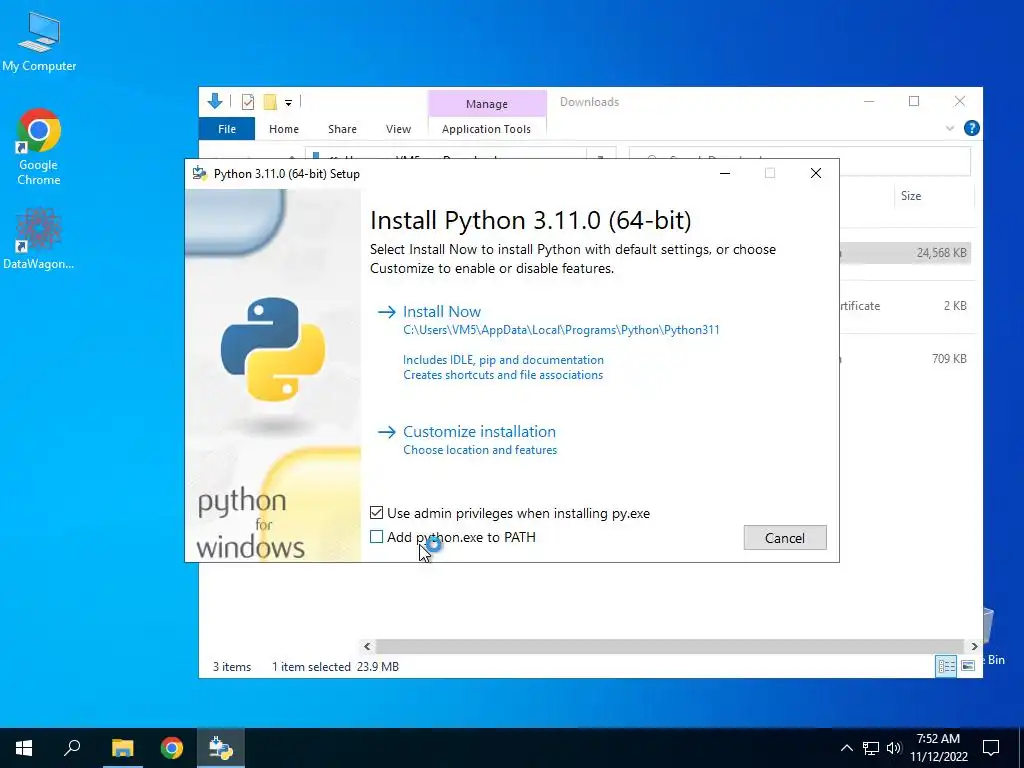Minimize the Python Setup dialog
The width and height of the screenshot is (1024, 768).
point(725,173)
